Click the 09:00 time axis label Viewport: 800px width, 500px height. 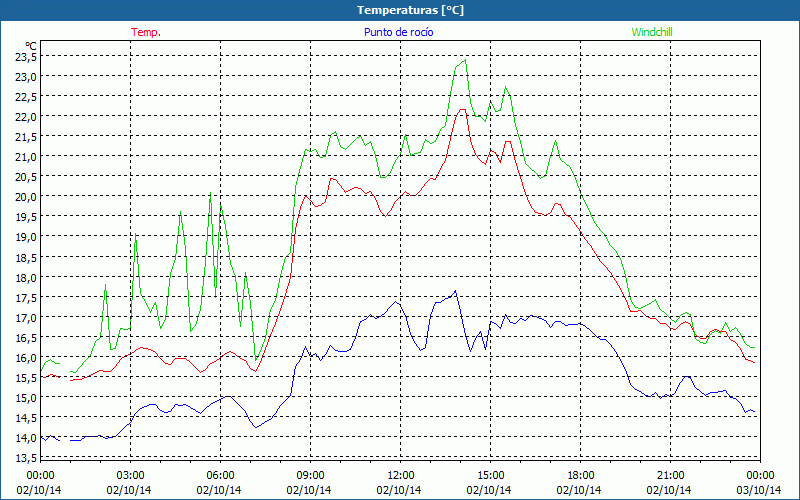coord(310,476)
